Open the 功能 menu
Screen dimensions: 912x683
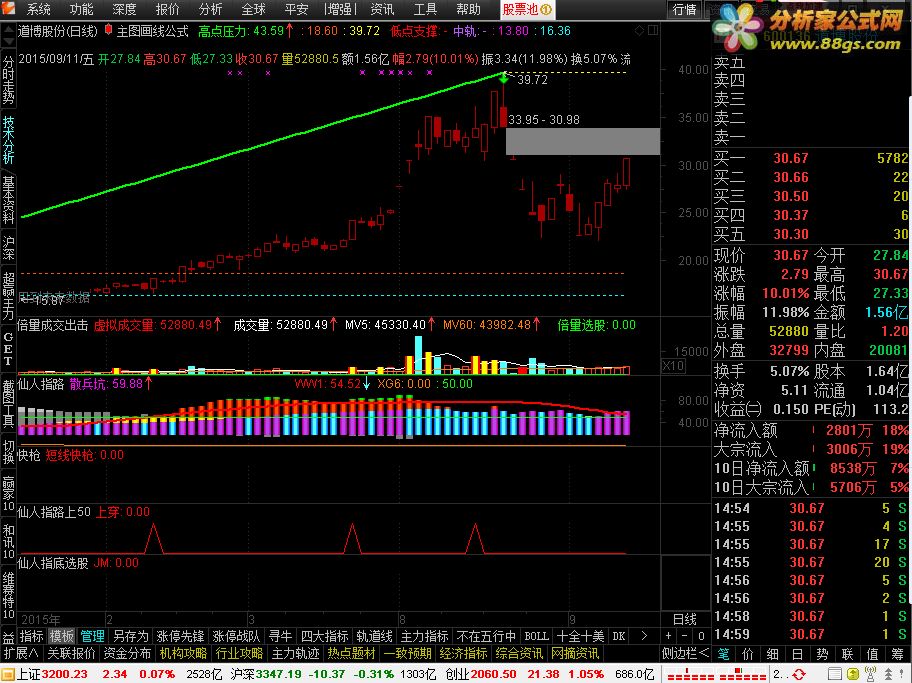click(x=81, y=9)
